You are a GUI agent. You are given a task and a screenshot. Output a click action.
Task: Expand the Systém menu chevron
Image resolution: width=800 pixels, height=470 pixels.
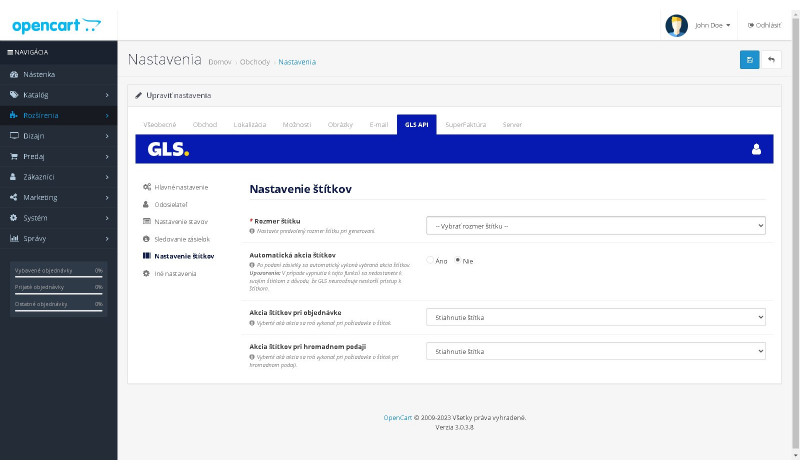tap(107, 218)
